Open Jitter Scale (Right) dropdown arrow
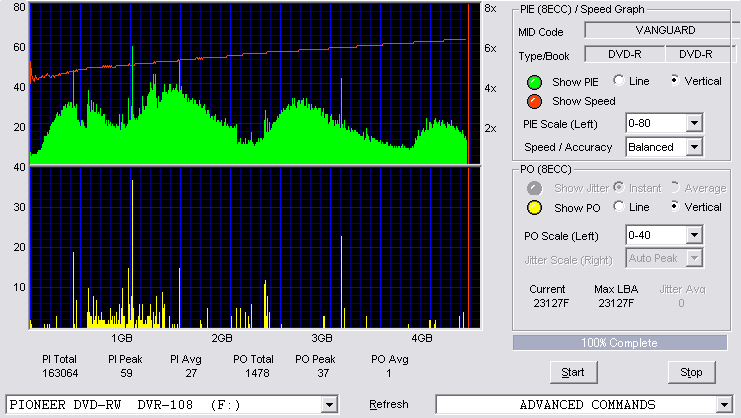Viewport: 741px width, 418px height. click(694, 258)
